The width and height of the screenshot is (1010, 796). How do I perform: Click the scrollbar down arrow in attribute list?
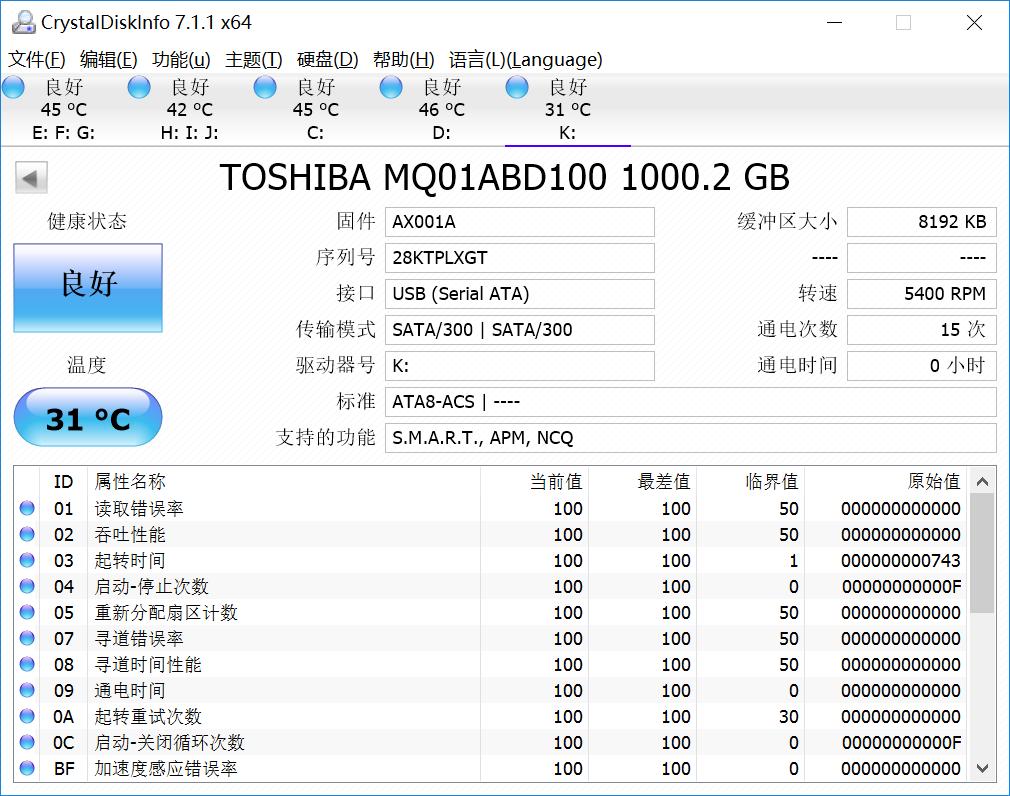point(982,768)
